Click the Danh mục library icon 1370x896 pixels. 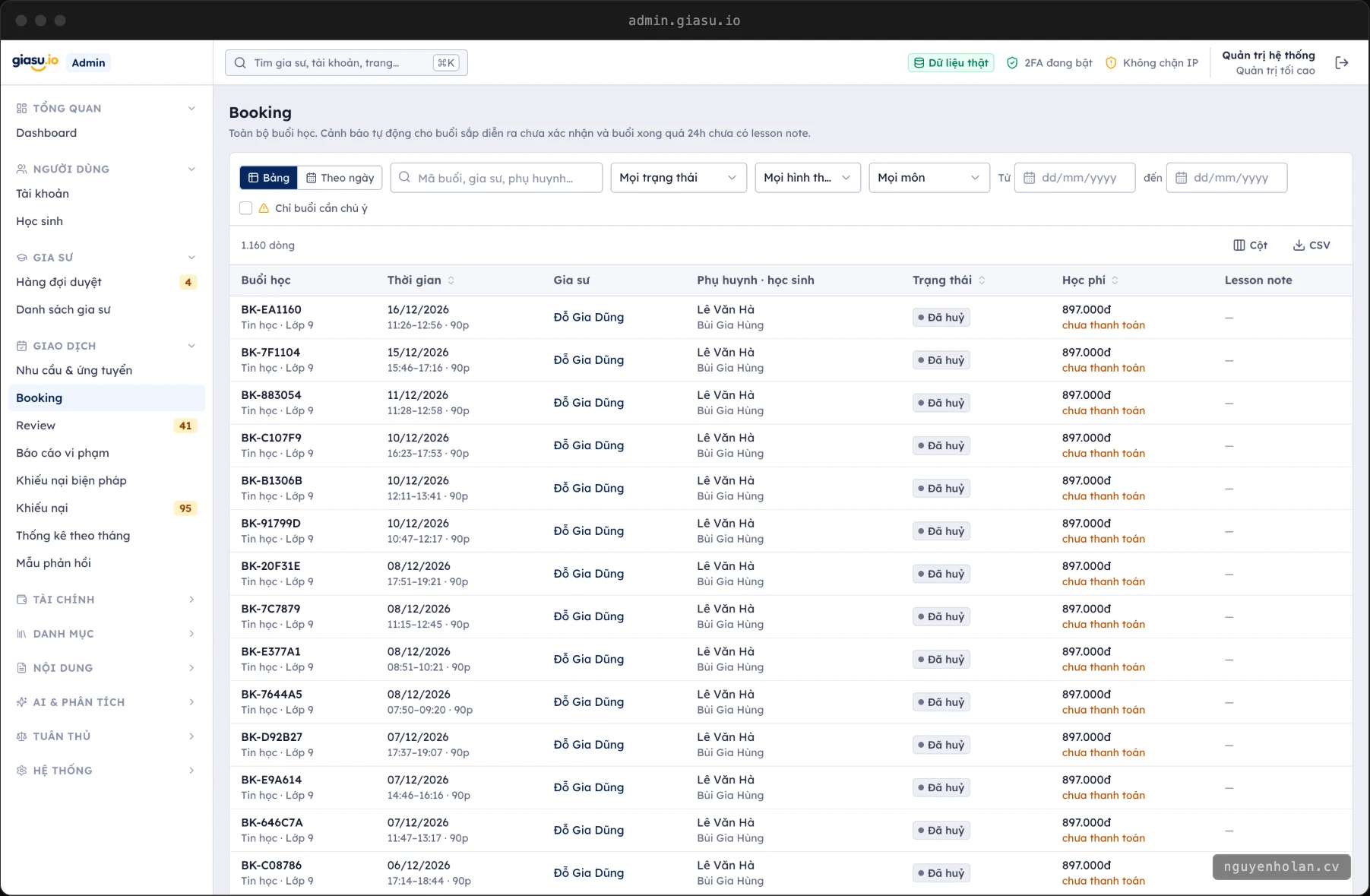tap(21, 634)
